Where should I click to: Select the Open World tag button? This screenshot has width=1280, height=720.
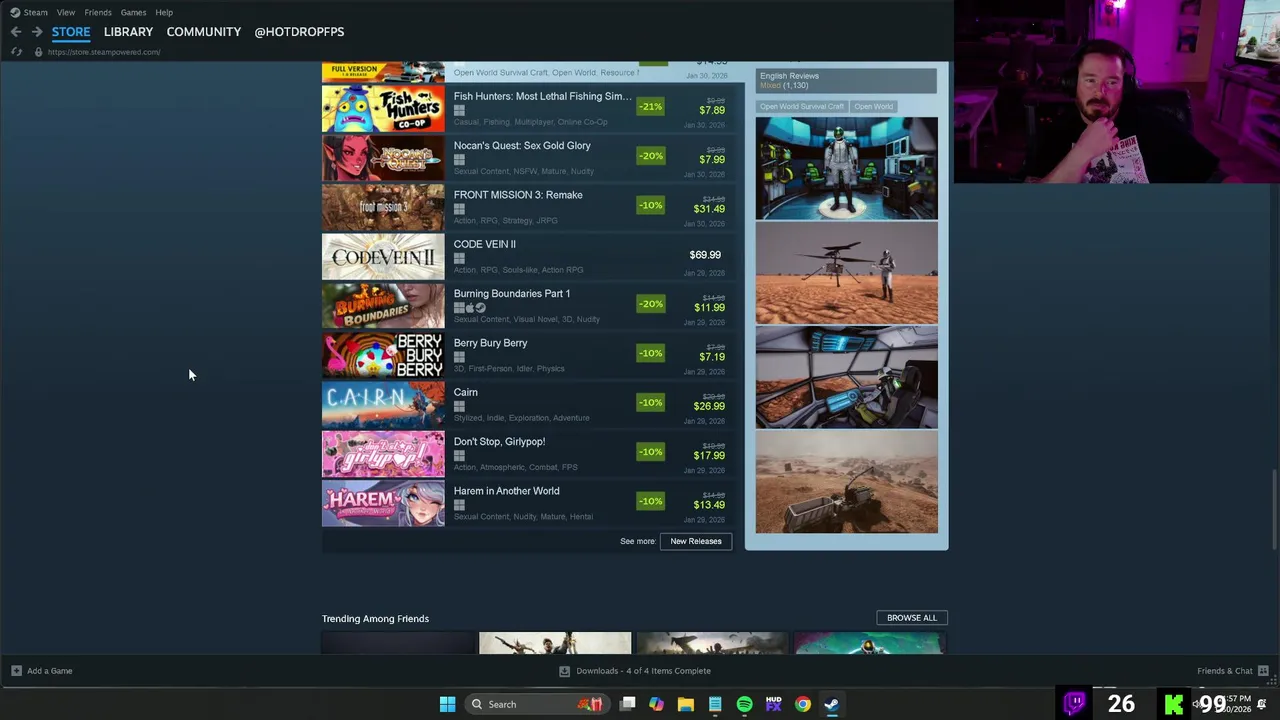tap(873, 107)
